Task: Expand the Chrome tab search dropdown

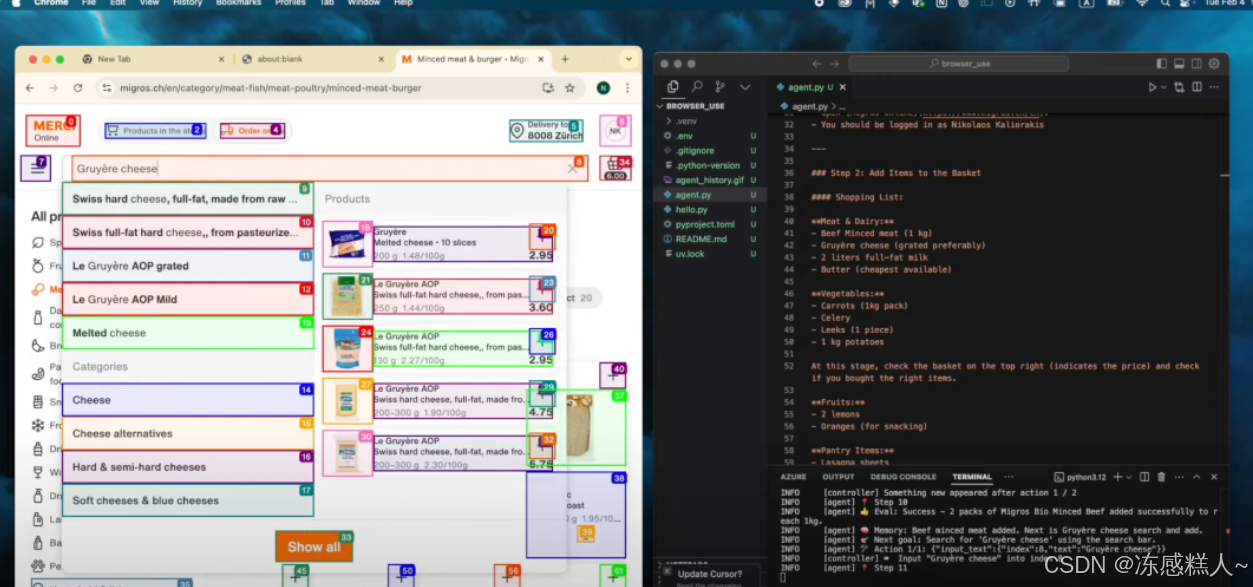Action: click(x=628, y=59)
